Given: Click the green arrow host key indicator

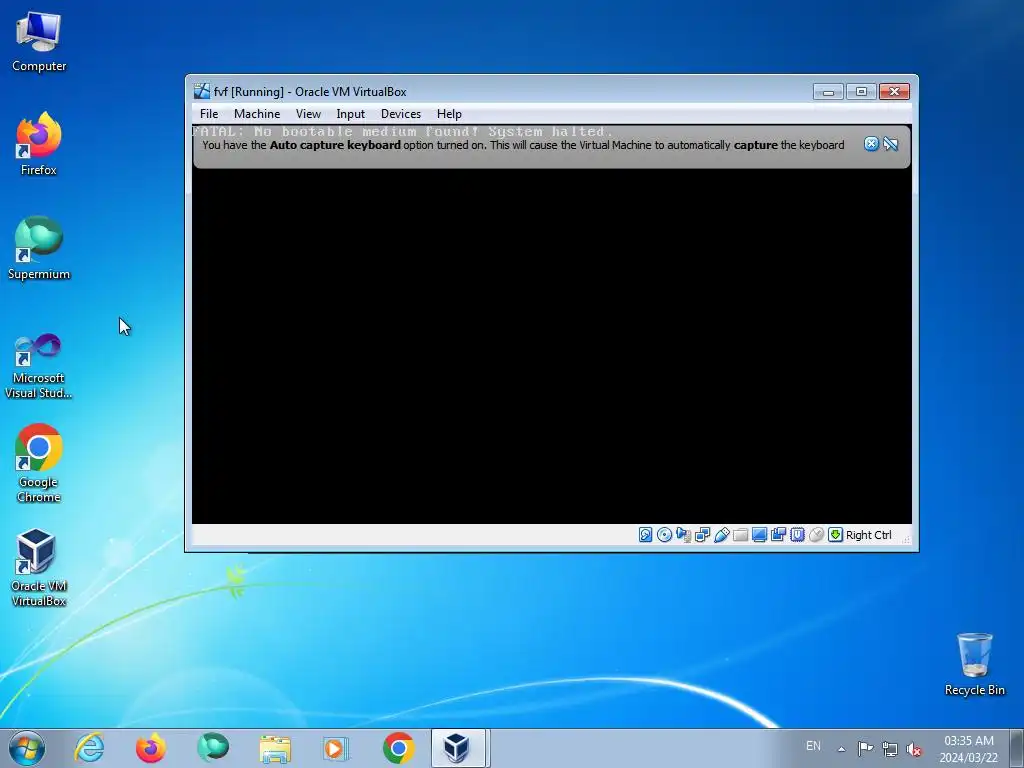Looking at the screenshot, I should click(835, 535).
